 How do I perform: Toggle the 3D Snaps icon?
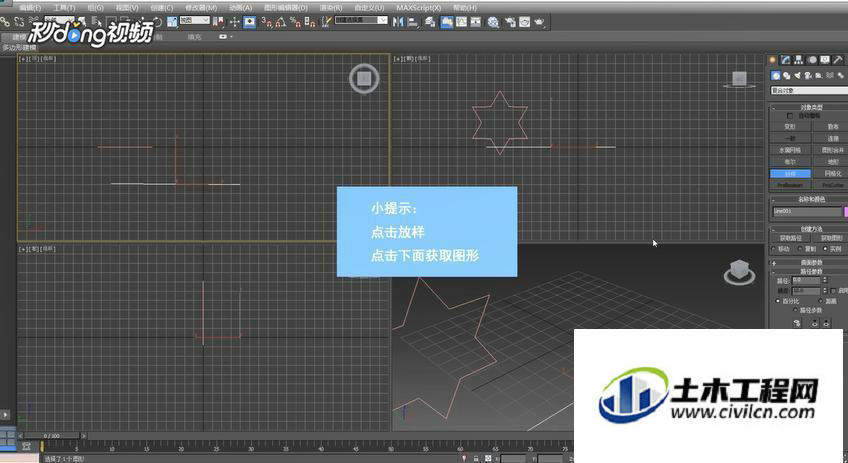[267, 22]
